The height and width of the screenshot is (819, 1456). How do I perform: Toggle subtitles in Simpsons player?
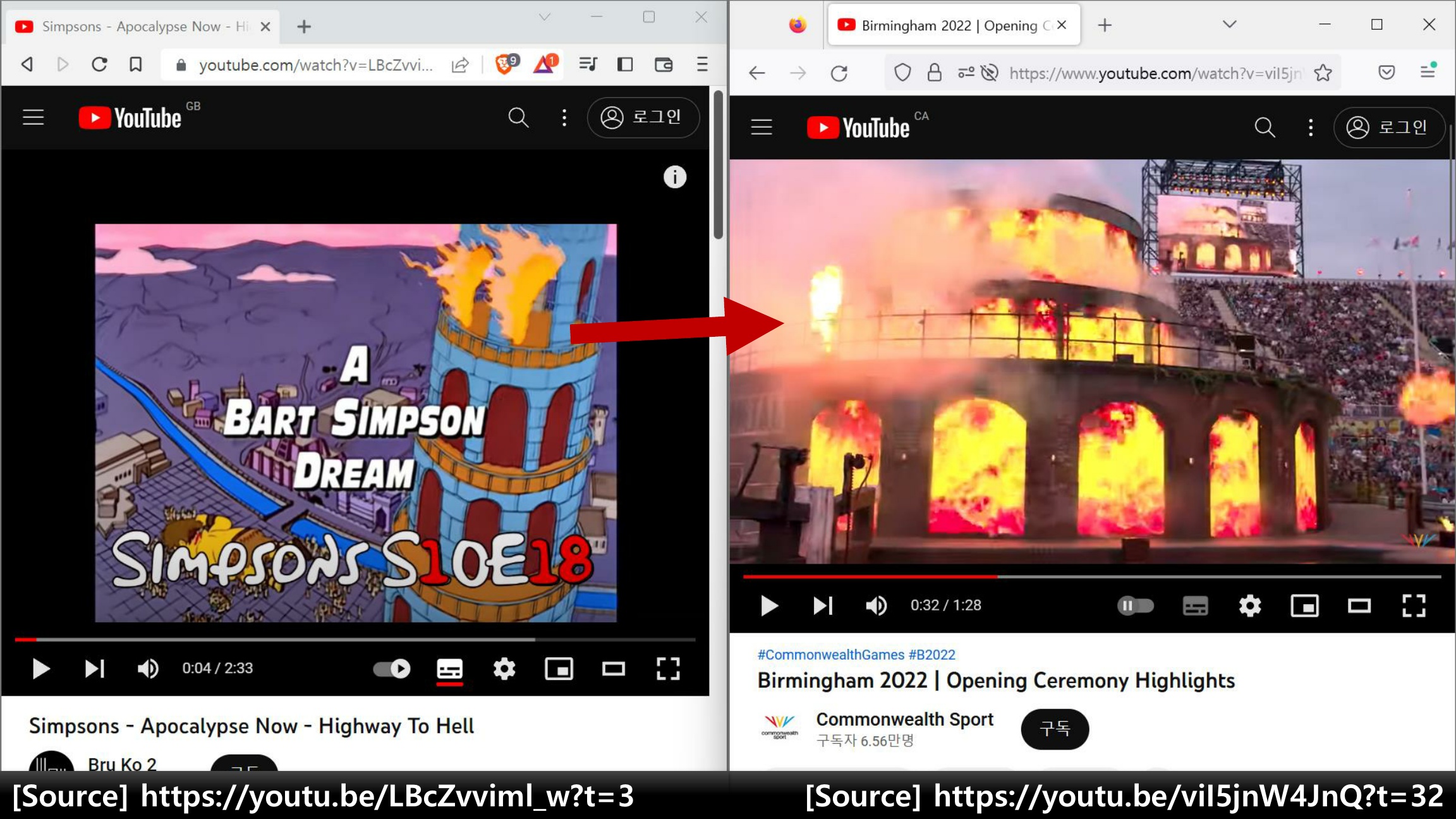tap(450, 669)
